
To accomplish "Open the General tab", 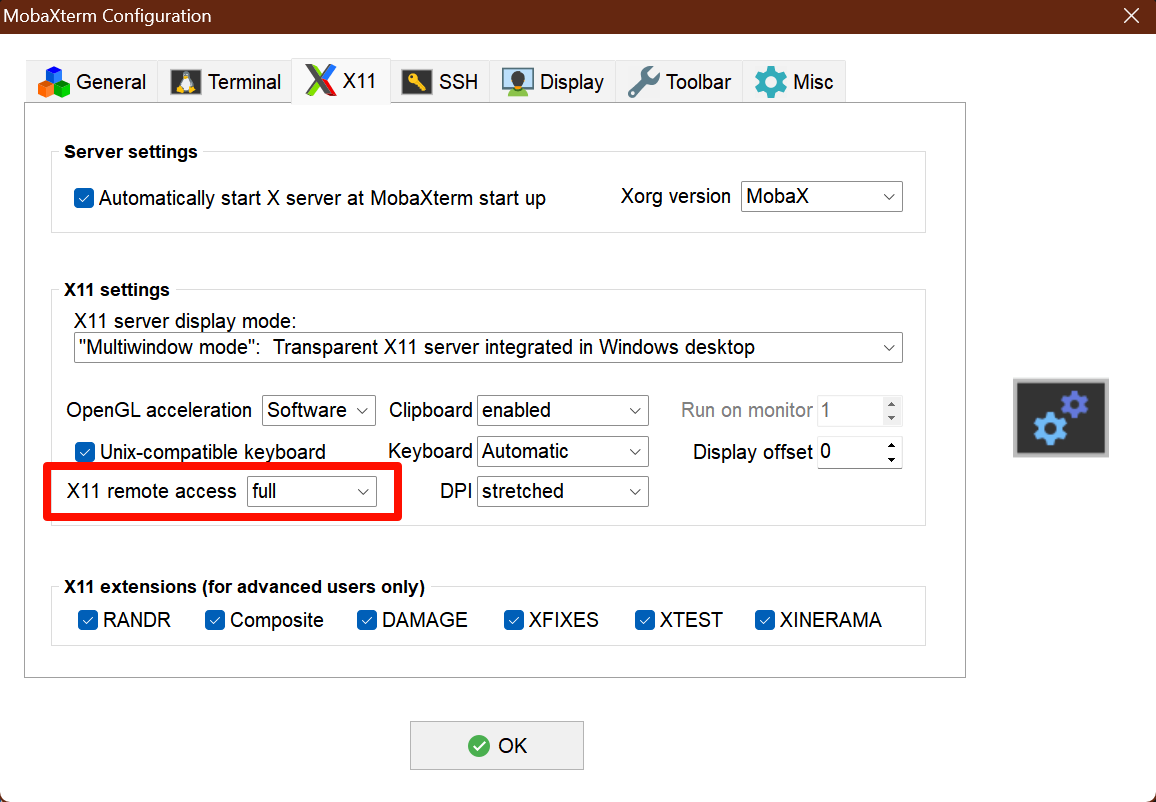I will 91,82.
